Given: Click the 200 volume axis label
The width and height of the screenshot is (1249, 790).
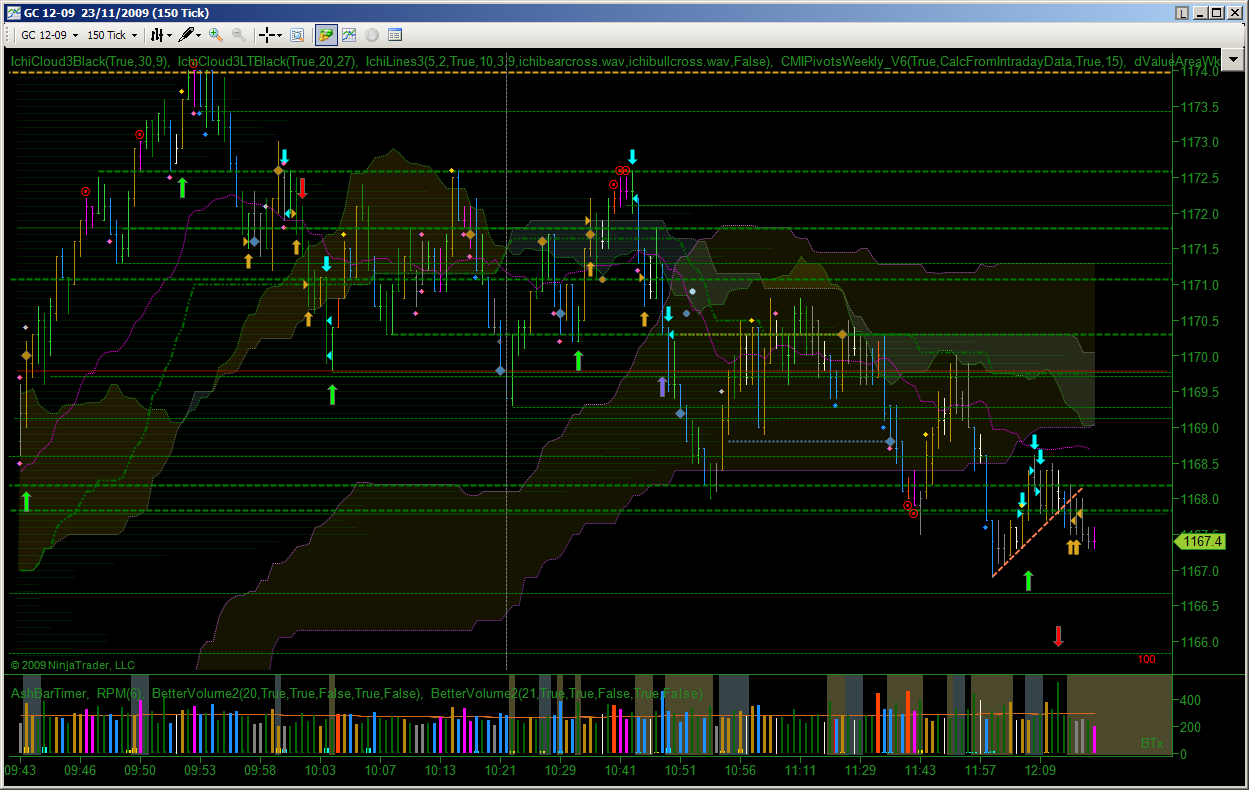Looking at the screenshot, I should (x=1191, y=727).
